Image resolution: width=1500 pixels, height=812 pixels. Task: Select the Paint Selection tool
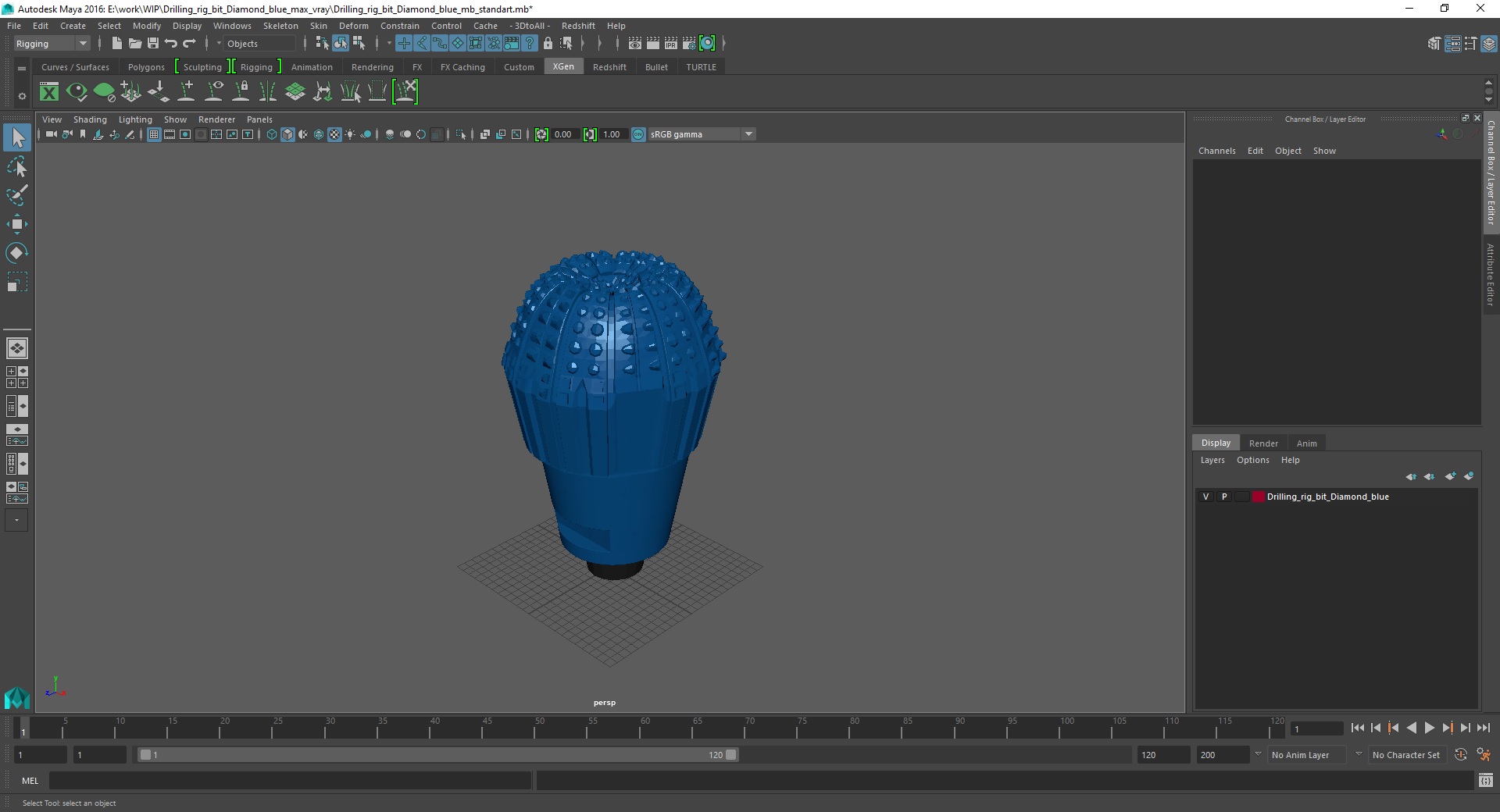(16, 195)
